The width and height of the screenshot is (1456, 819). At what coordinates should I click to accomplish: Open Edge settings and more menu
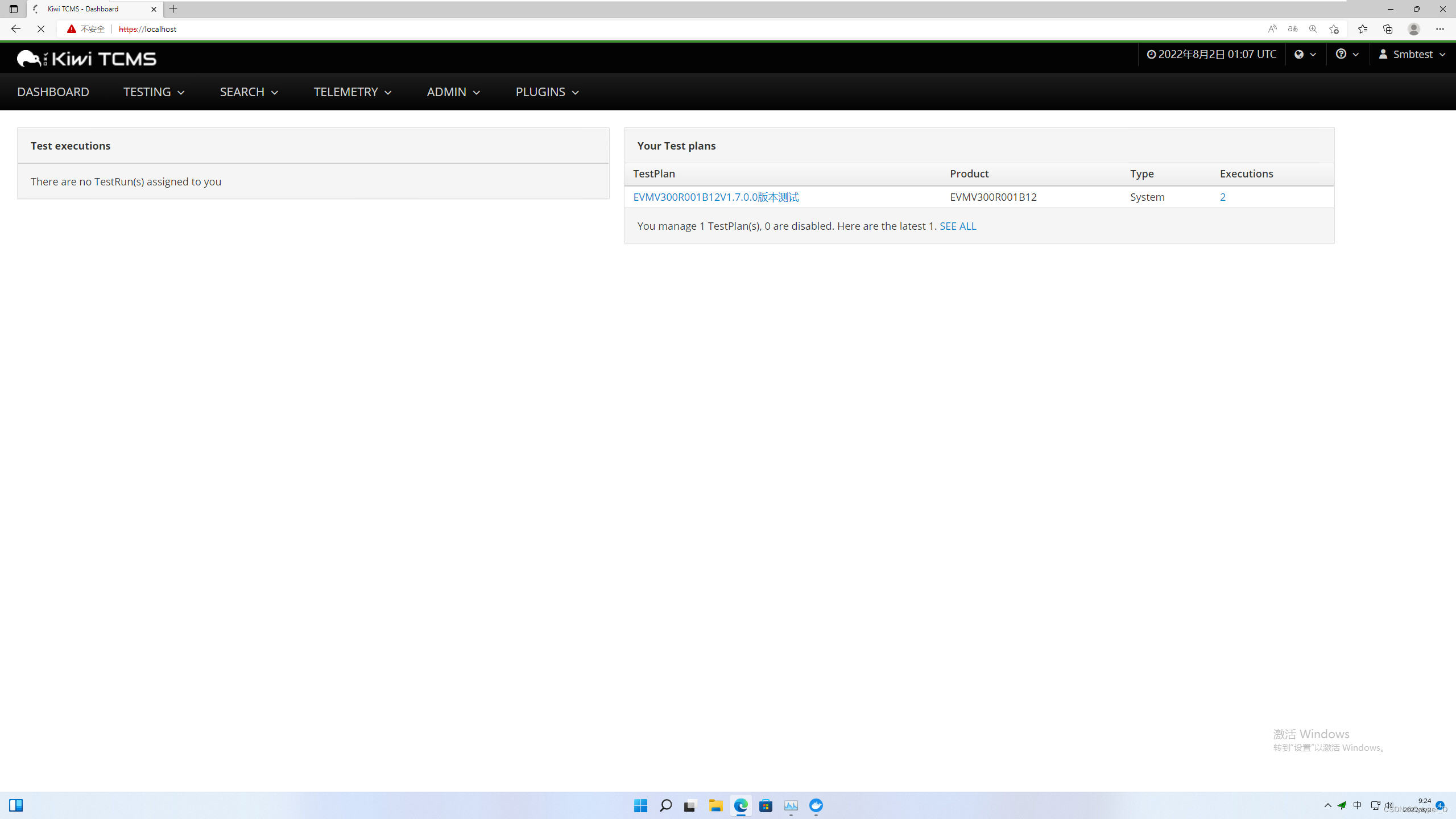(x=1440, y=29)
